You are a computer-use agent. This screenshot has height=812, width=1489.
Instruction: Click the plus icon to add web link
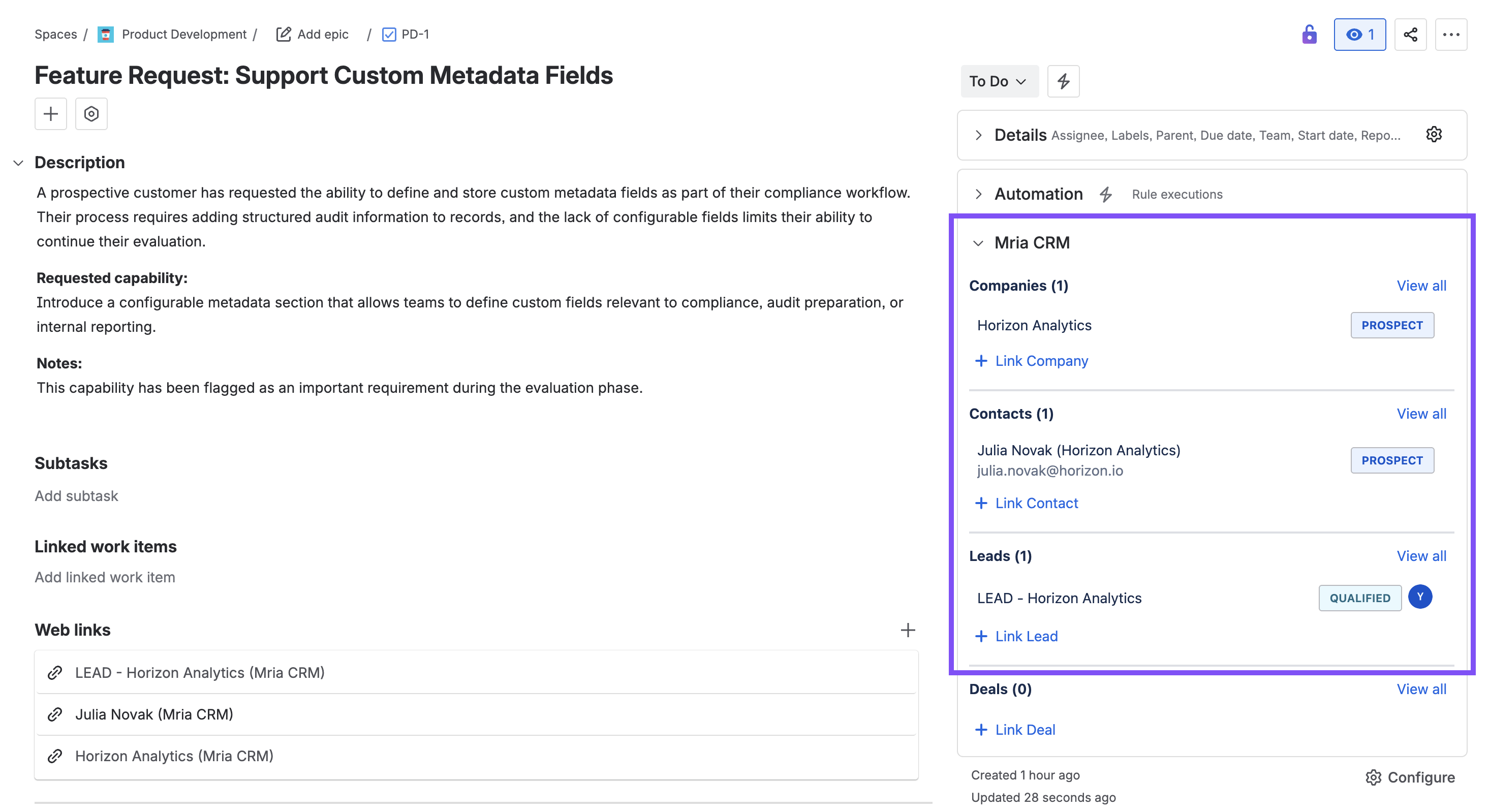point(908,630)
